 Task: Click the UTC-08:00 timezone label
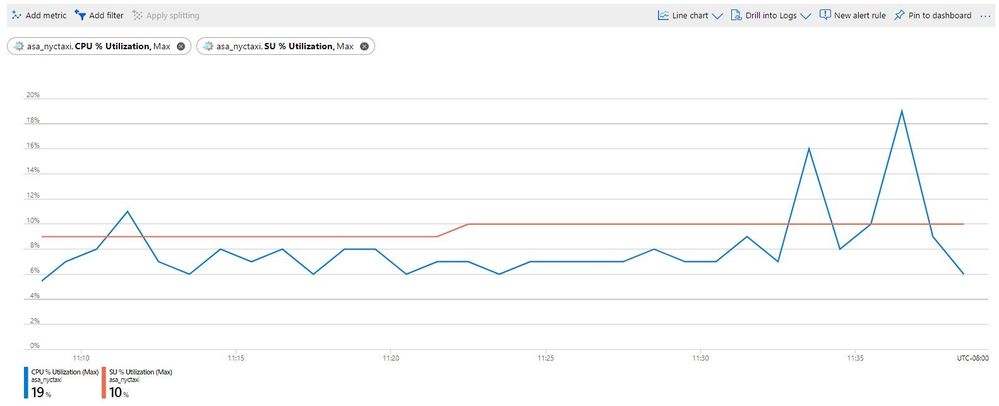[x=974, y=359]
